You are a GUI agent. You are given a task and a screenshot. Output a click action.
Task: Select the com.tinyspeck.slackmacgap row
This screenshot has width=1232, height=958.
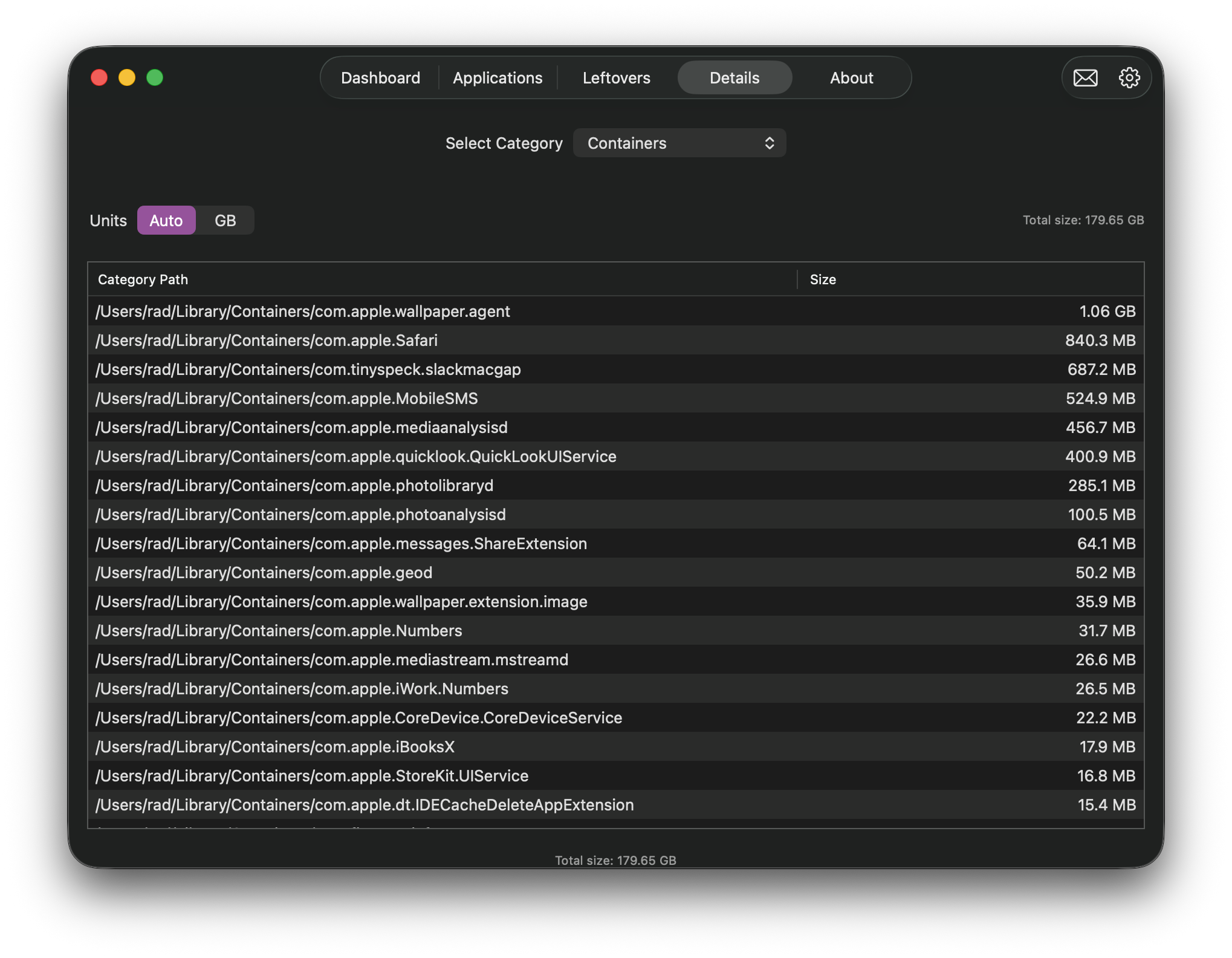click(615, 370)
